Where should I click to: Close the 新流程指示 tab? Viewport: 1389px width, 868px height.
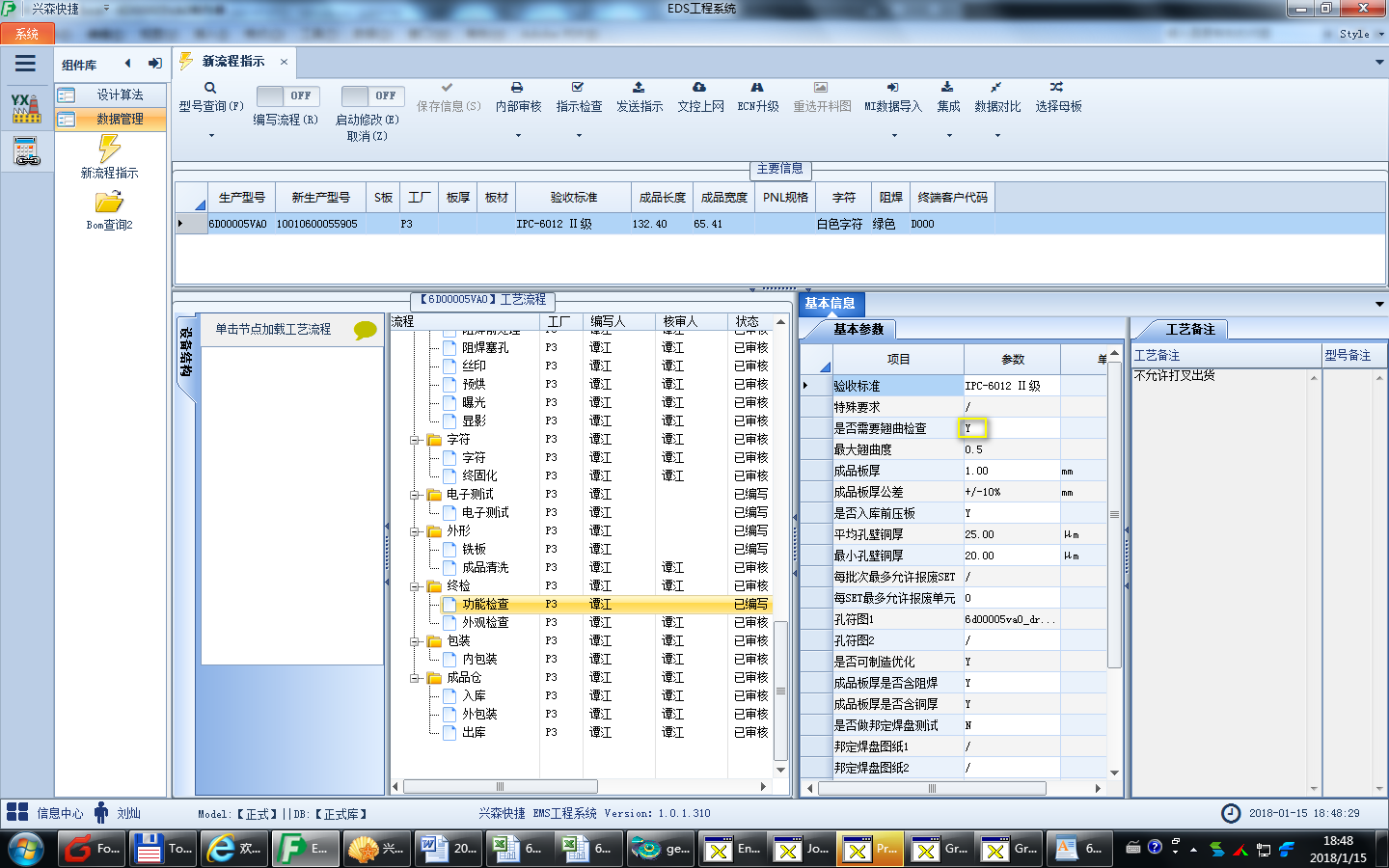point(284,62)
